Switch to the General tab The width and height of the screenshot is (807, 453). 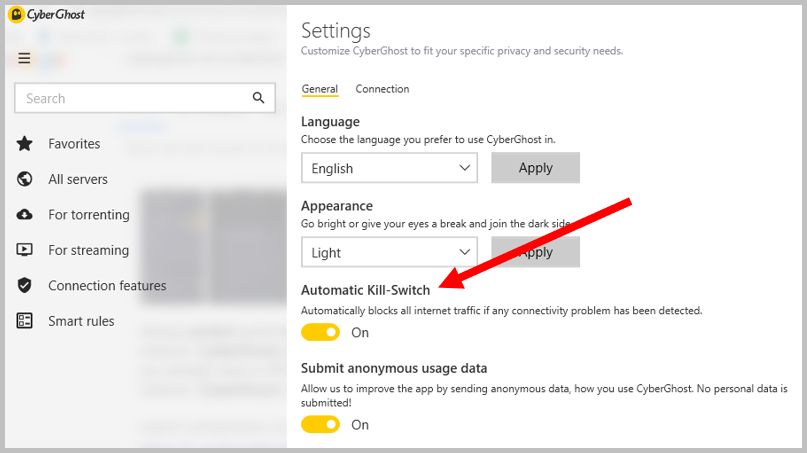[320, 89]
